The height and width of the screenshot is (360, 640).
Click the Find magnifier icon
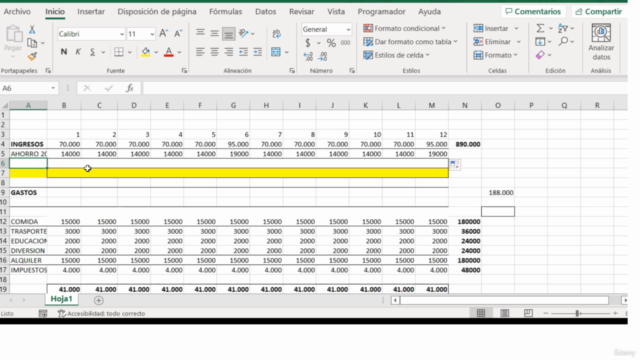coord(564,41)
